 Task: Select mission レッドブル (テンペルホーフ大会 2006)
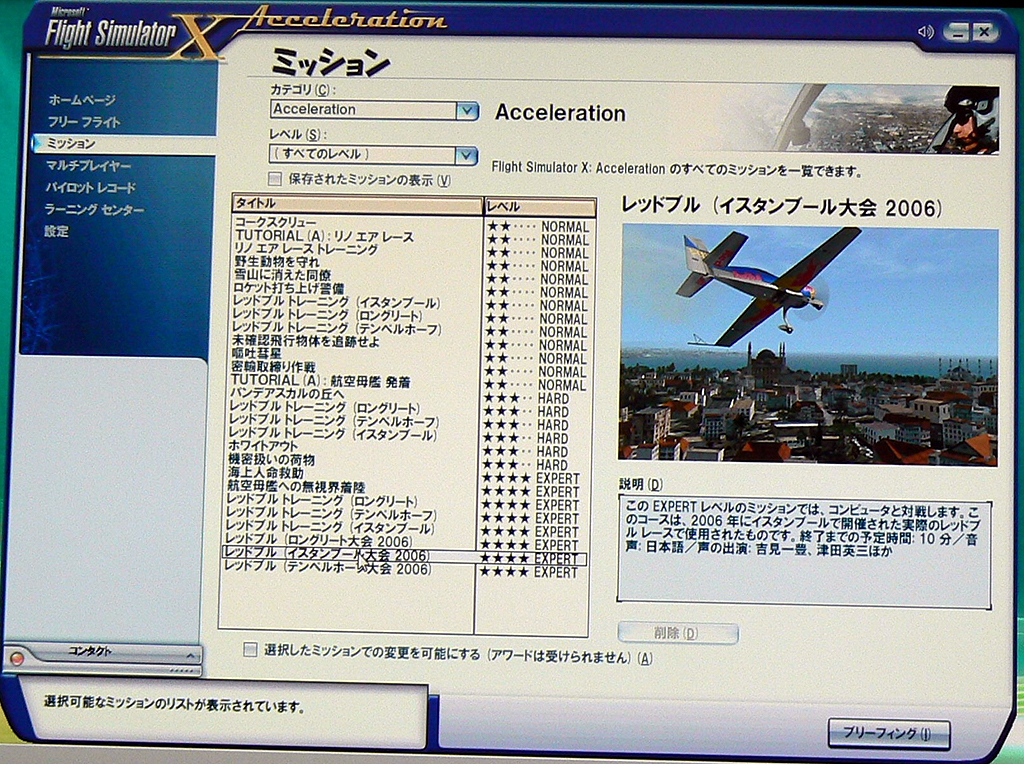click(x=328, y=568)
